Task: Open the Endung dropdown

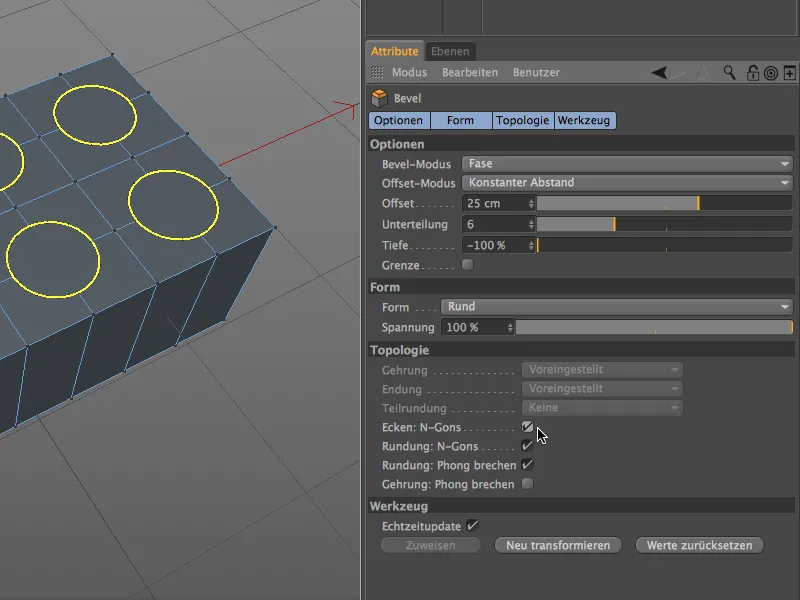Action: 602,389
